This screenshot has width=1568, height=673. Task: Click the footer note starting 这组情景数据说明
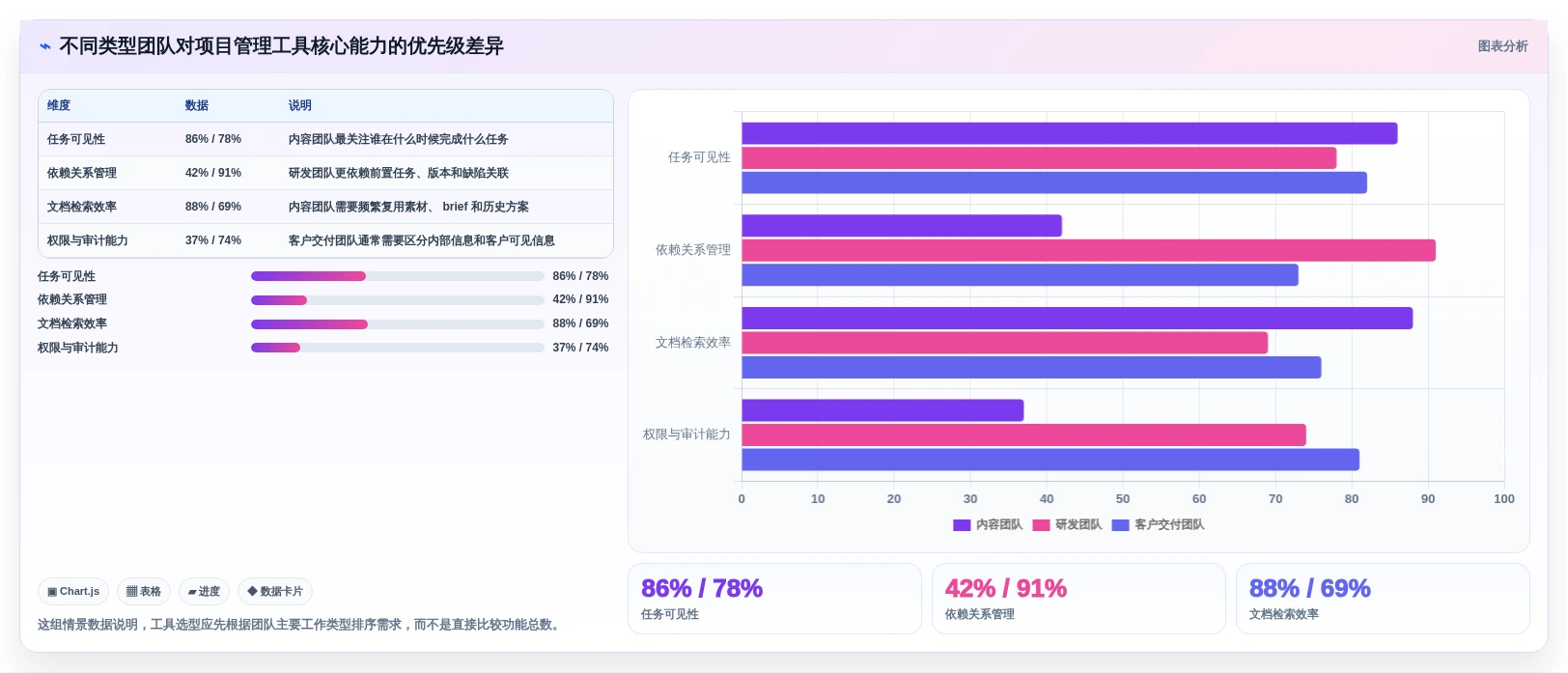click(x=300, y=625)
